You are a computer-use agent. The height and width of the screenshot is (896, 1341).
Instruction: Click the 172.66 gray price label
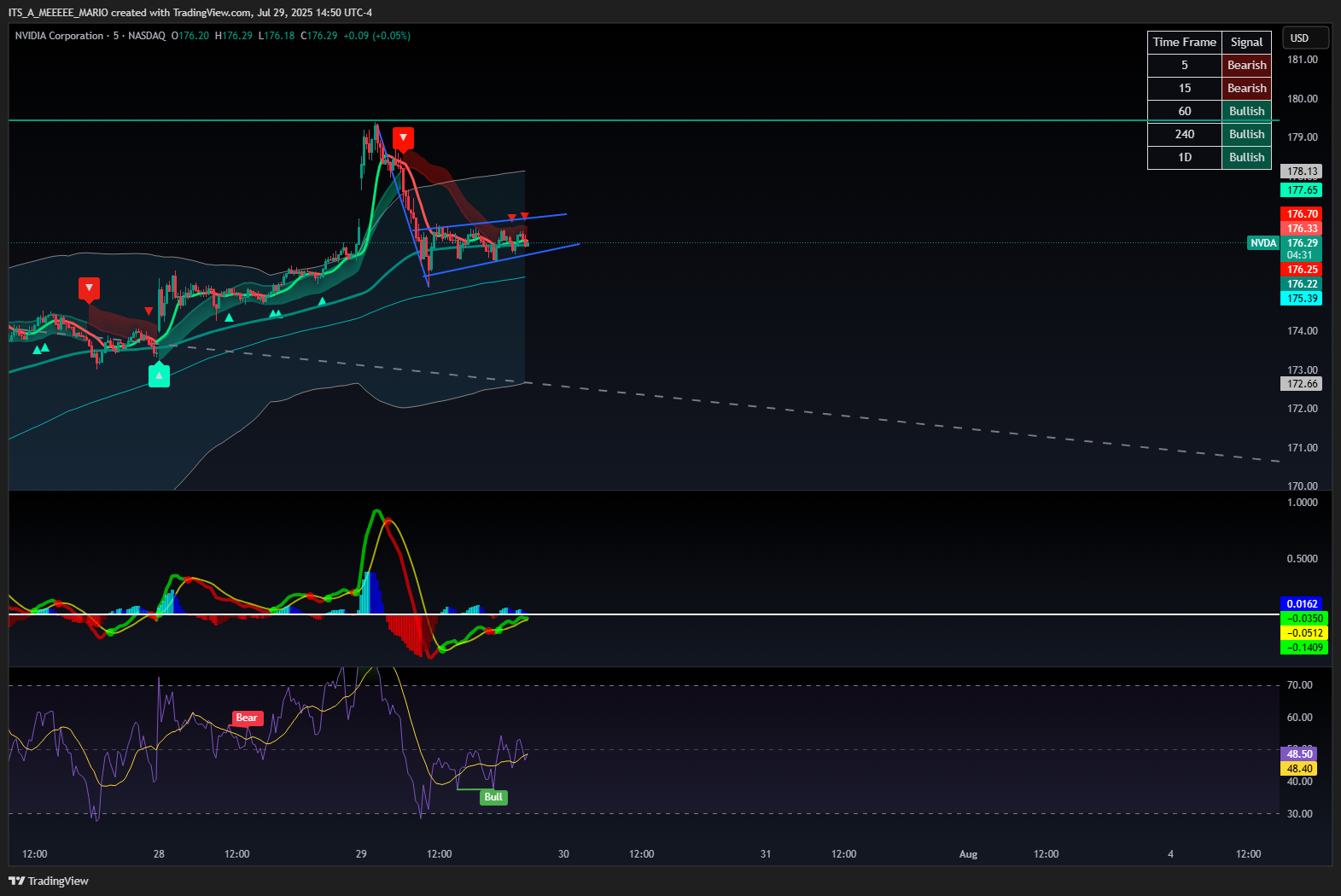1302,384
